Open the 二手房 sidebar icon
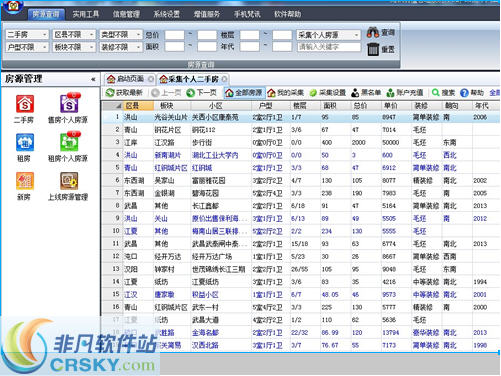The image size is (501, 376). 24,104
